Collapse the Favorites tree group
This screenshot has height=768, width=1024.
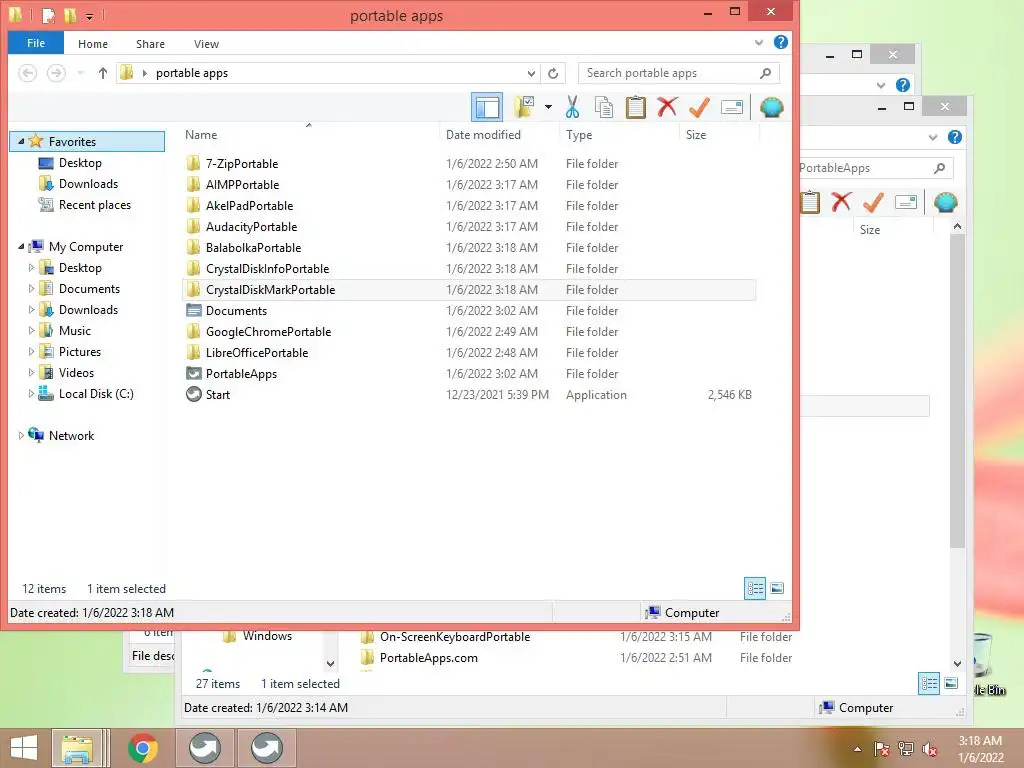(x=21, y=141)
